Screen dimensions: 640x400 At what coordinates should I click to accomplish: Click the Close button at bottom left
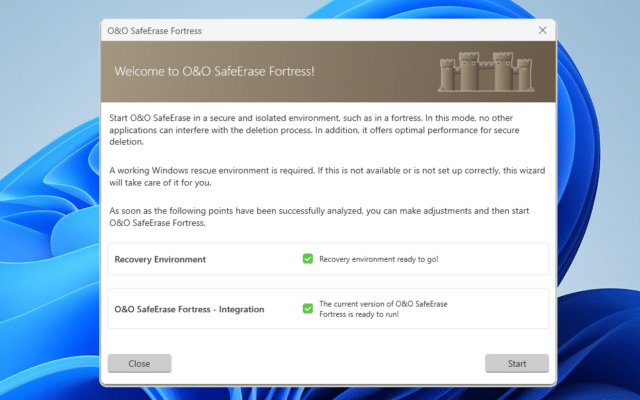[x=139, y=363]
